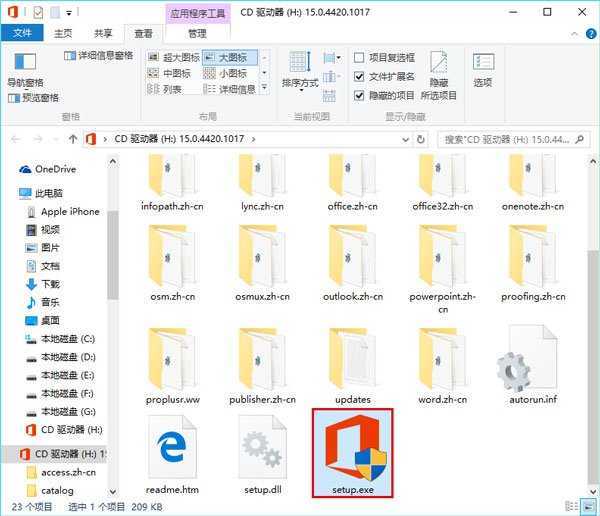Open the setup.exe installer icon
600x516 pixels.
(x=352, y=453)
